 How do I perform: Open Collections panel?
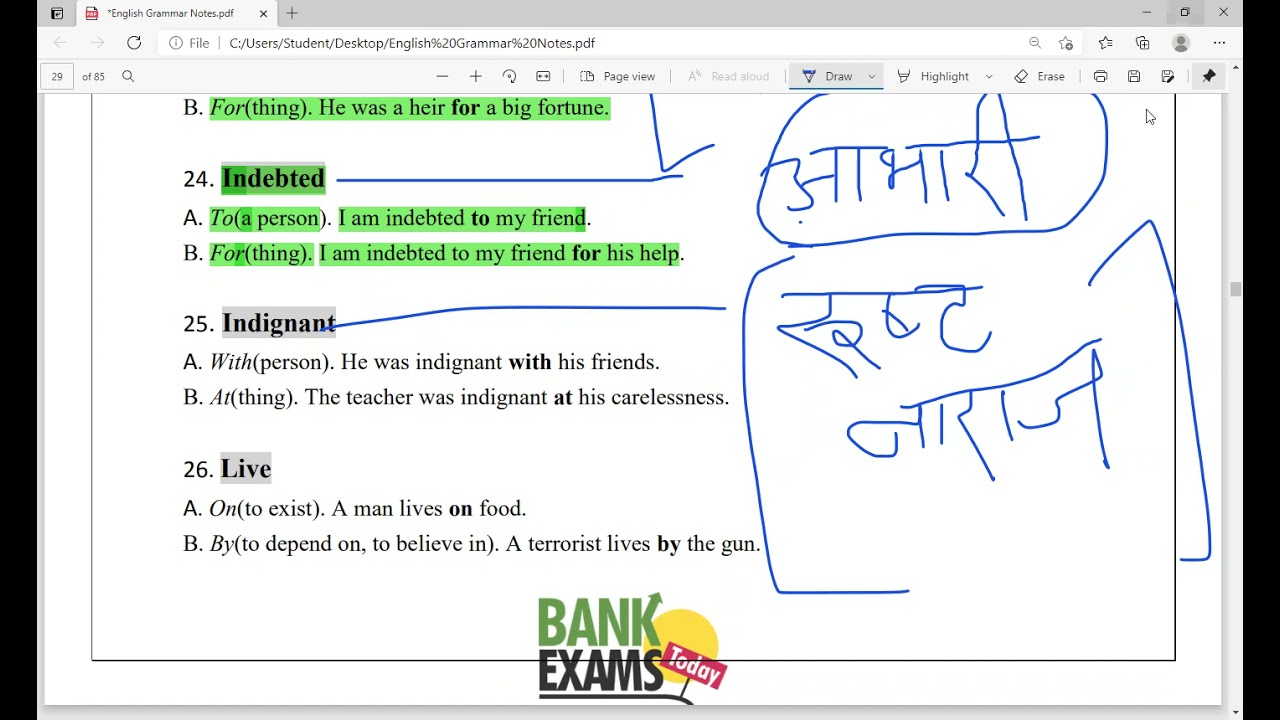tap(1143, 43)
